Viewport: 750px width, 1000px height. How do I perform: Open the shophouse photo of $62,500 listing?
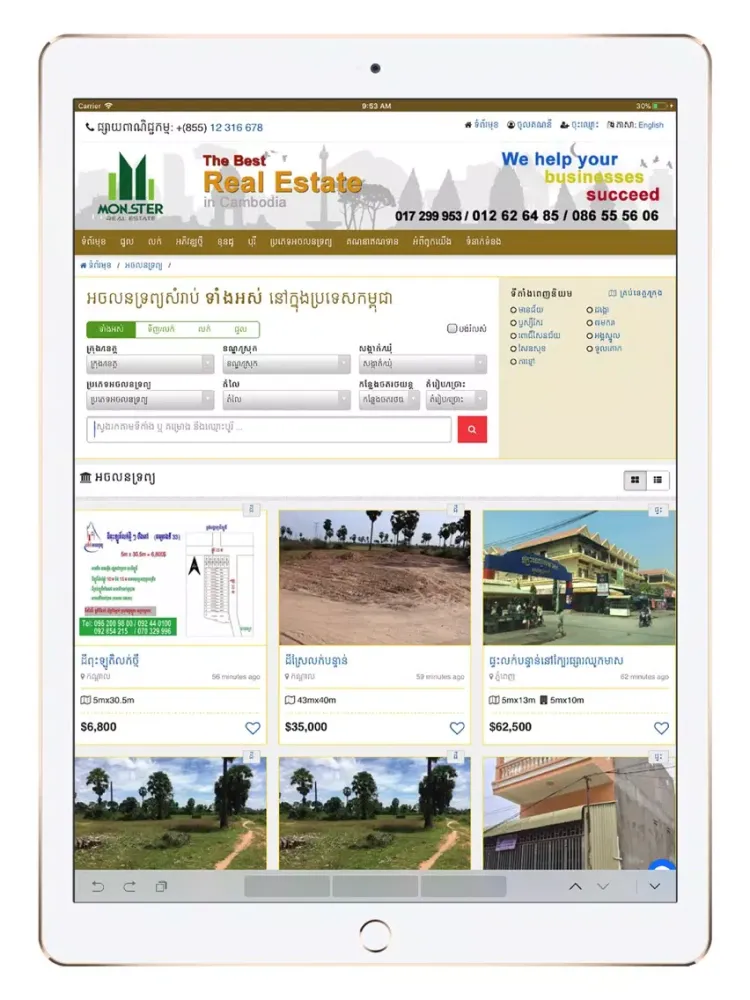579,577
